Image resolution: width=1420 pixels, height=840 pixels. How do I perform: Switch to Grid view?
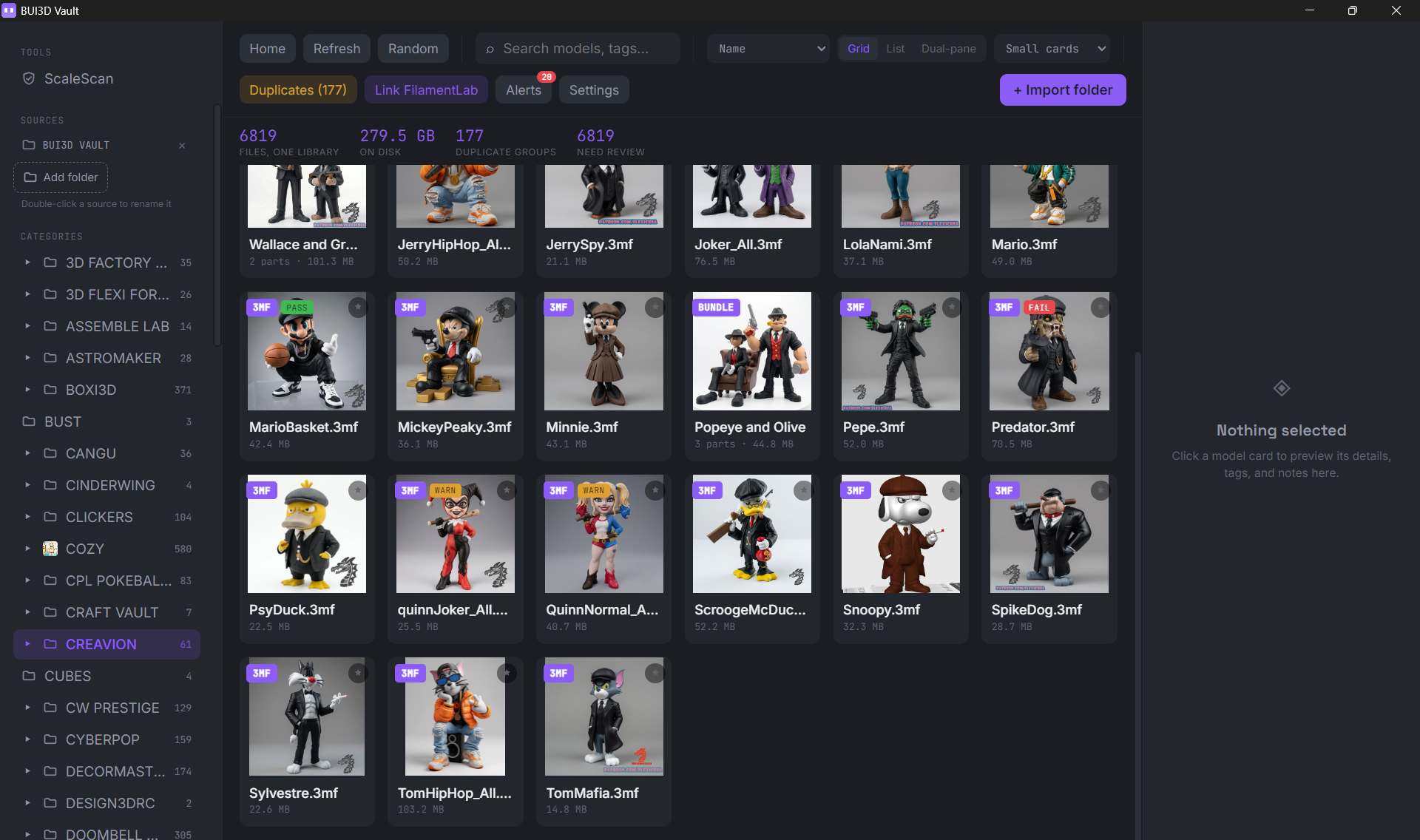[x=858, y=49]
